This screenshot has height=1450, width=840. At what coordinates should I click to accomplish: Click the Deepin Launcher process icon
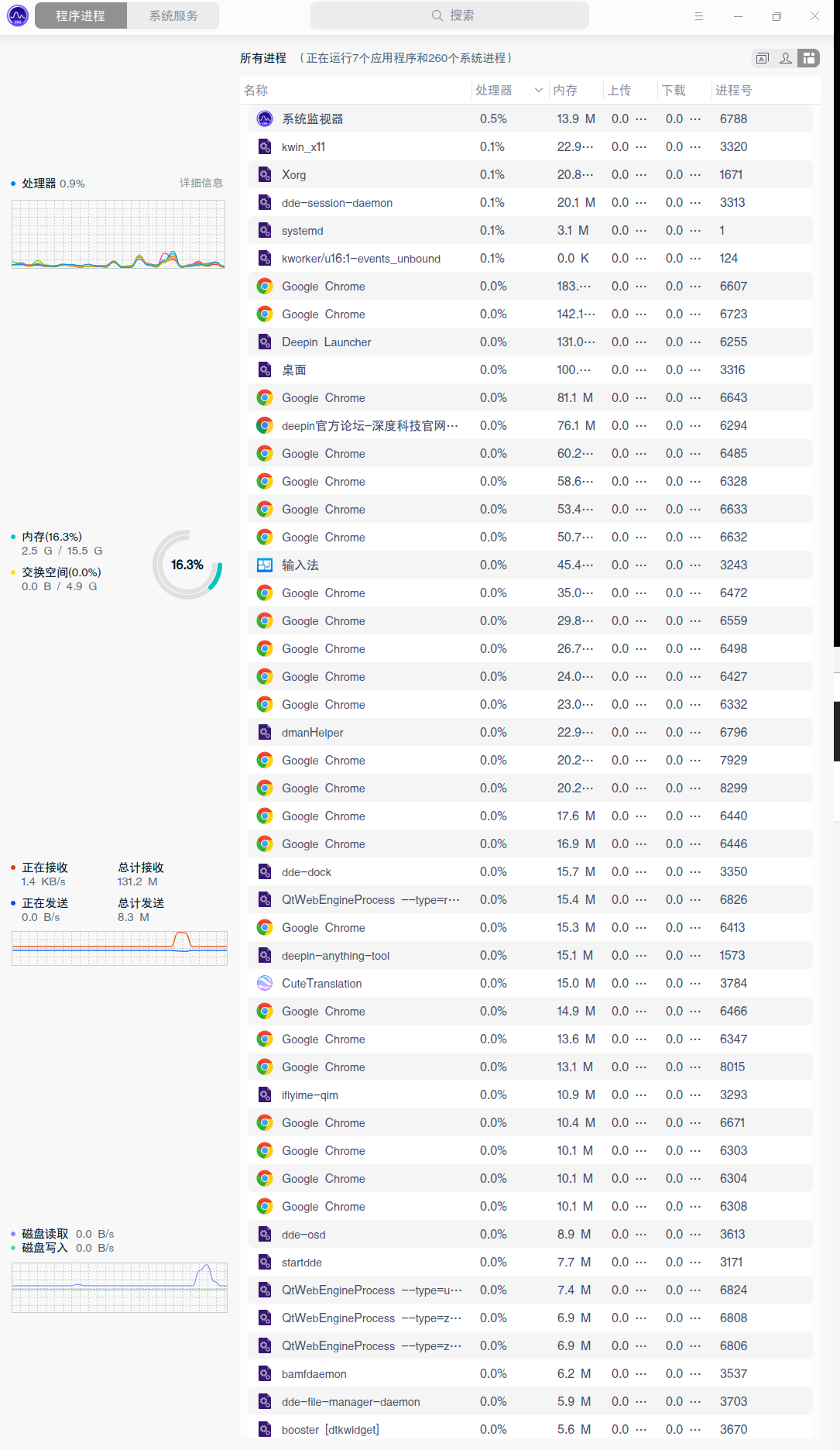point(265,342)
